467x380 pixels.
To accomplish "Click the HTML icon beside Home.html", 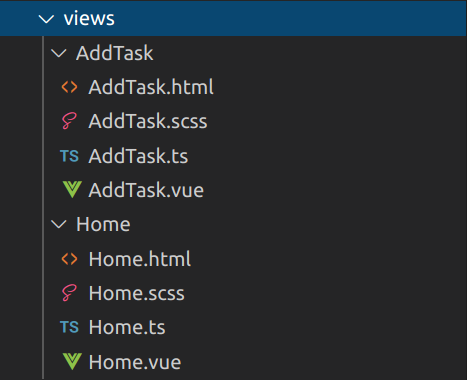I will point(69,259).
